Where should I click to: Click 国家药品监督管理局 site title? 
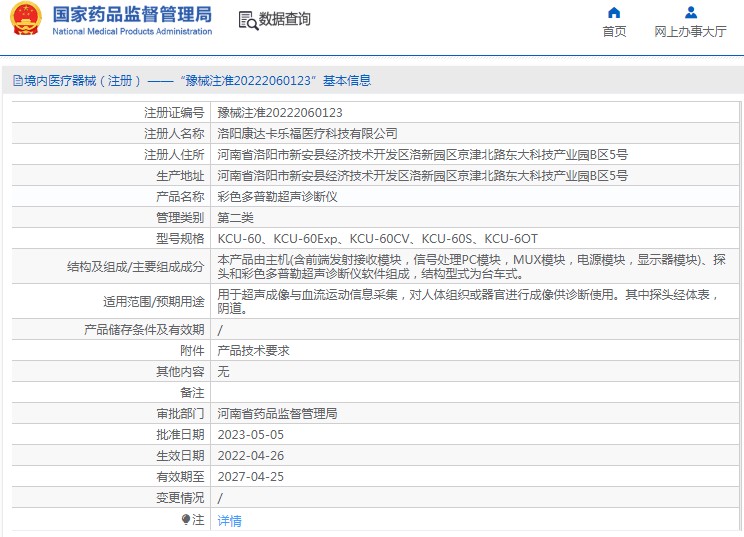pos(132,15)
